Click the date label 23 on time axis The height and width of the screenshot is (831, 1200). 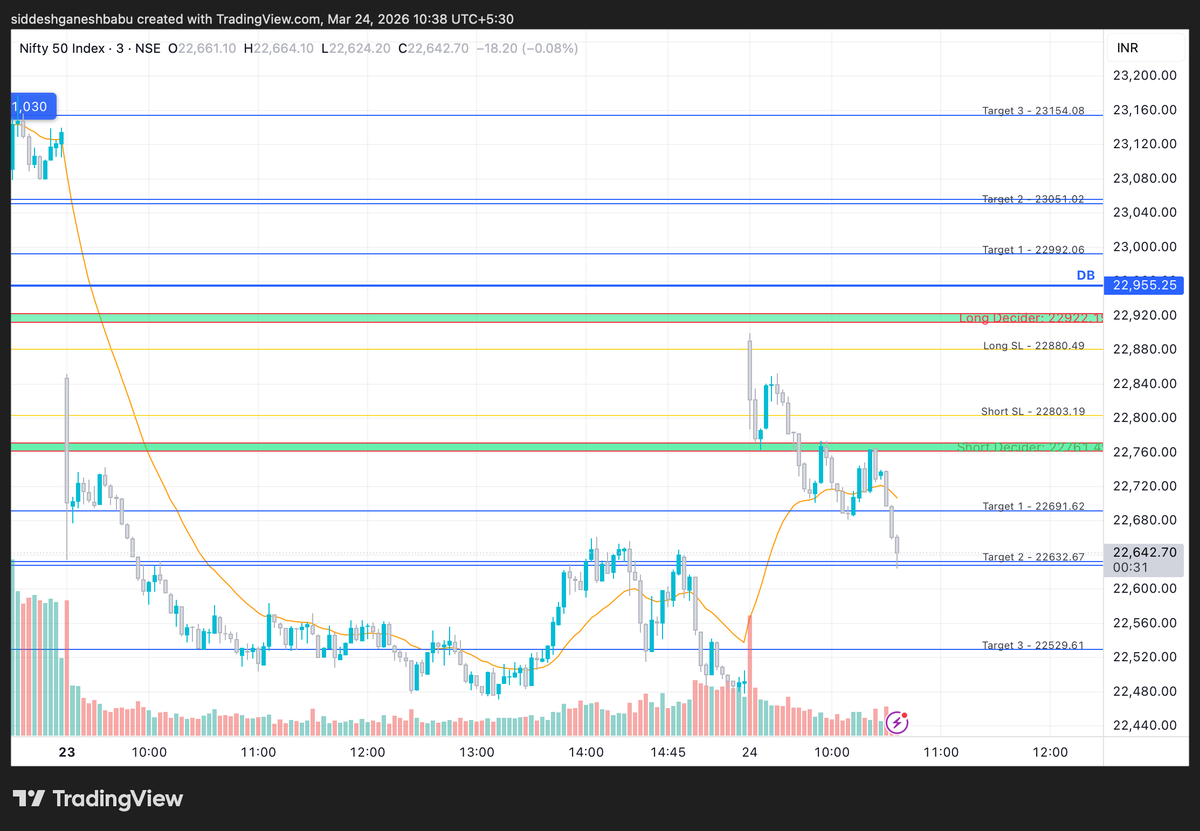pyautogui.click(x=67, y=752)
